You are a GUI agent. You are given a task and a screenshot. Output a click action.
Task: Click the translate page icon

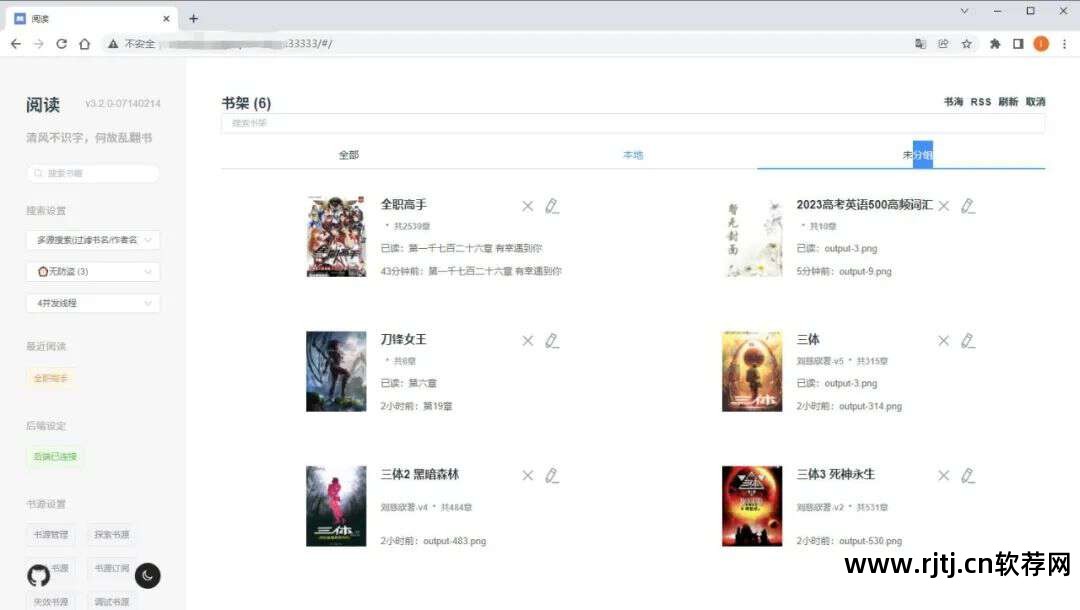click(920, 43)
